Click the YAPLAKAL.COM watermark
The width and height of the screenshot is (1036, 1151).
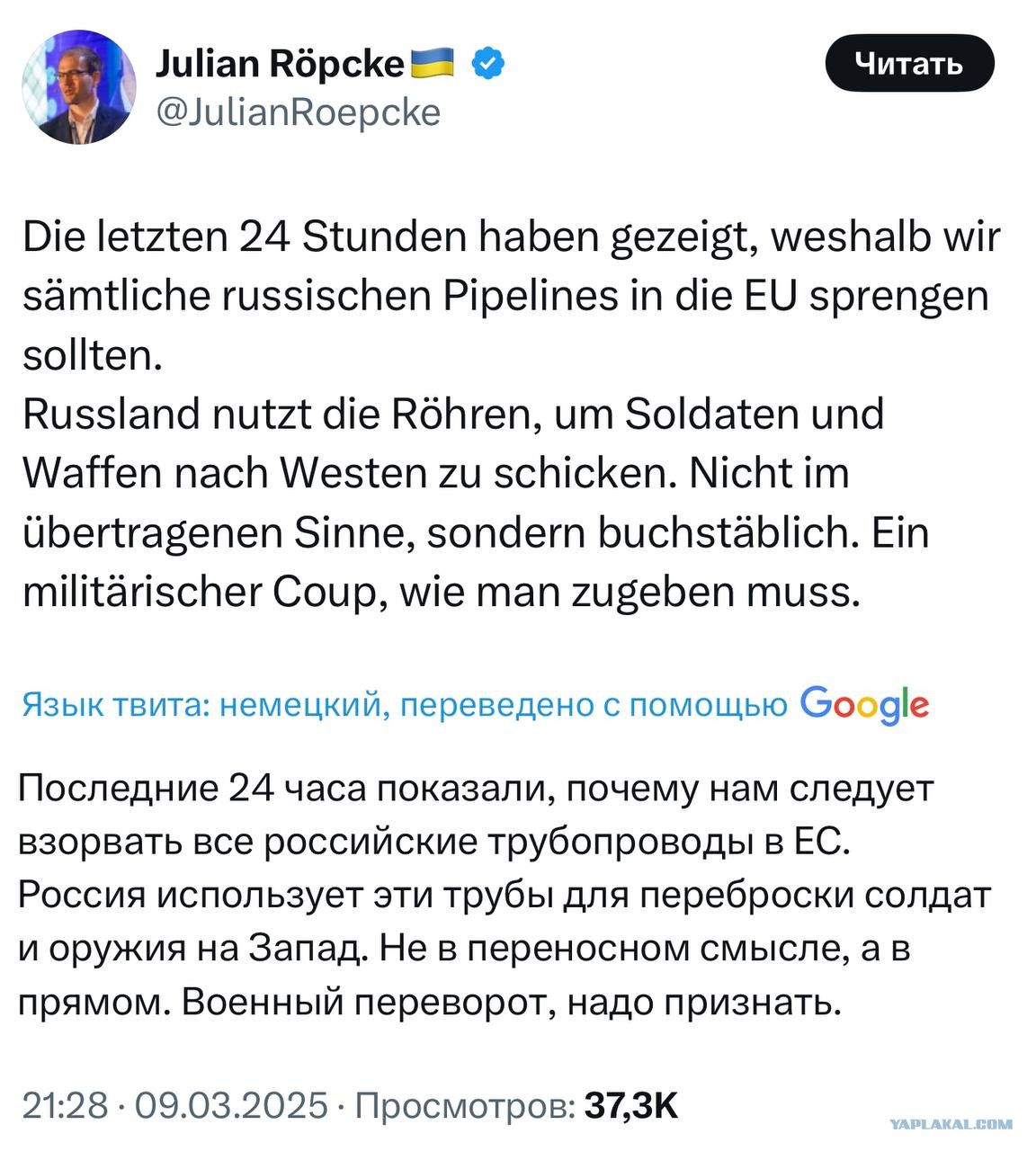pos(951,1124)
